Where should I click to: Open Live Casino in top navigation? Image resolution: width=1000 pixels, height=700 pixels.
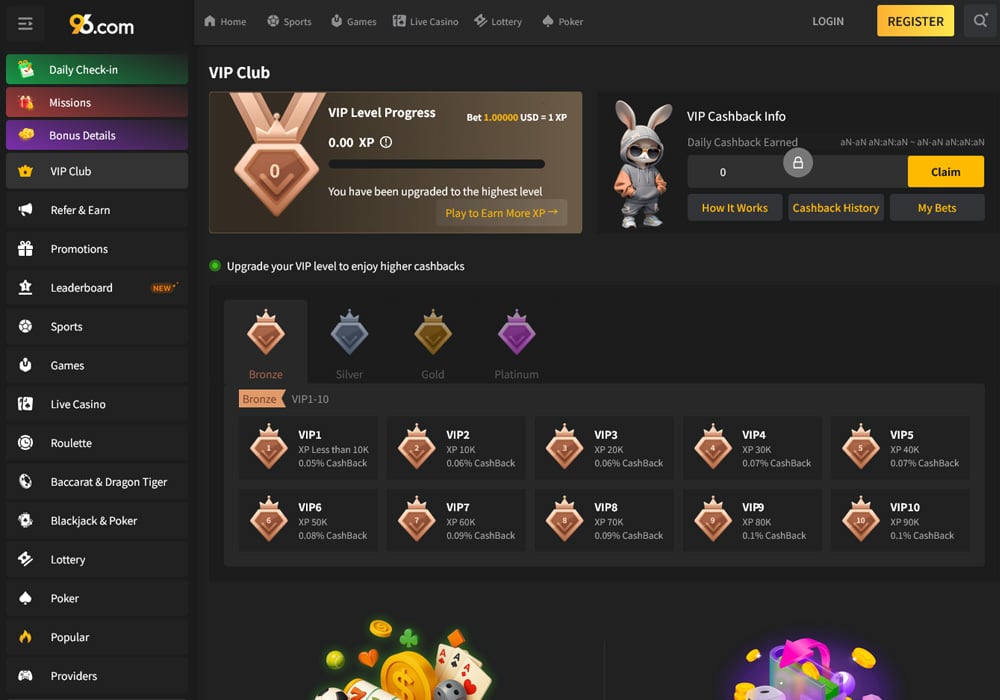425,21
